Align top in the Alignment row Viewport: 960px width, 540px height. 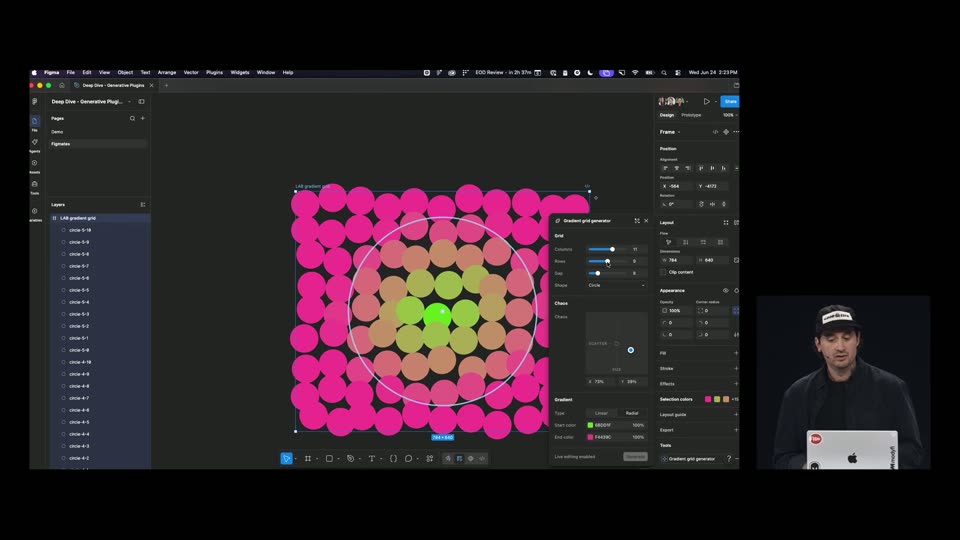pos(701,168)
